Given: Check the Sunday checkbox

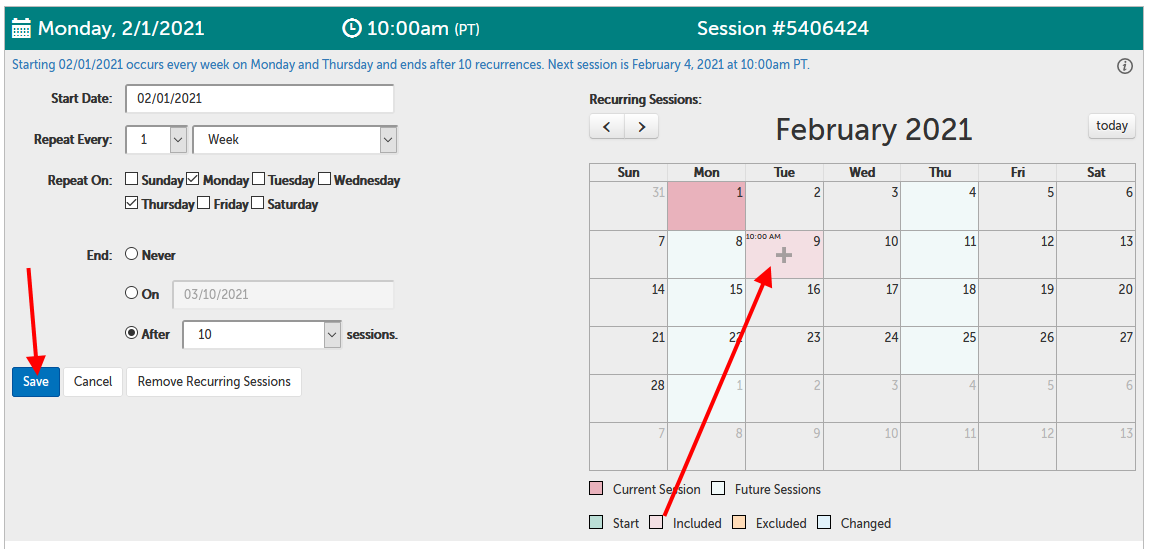Looking at the screenshot, I should tap(132, 180).
